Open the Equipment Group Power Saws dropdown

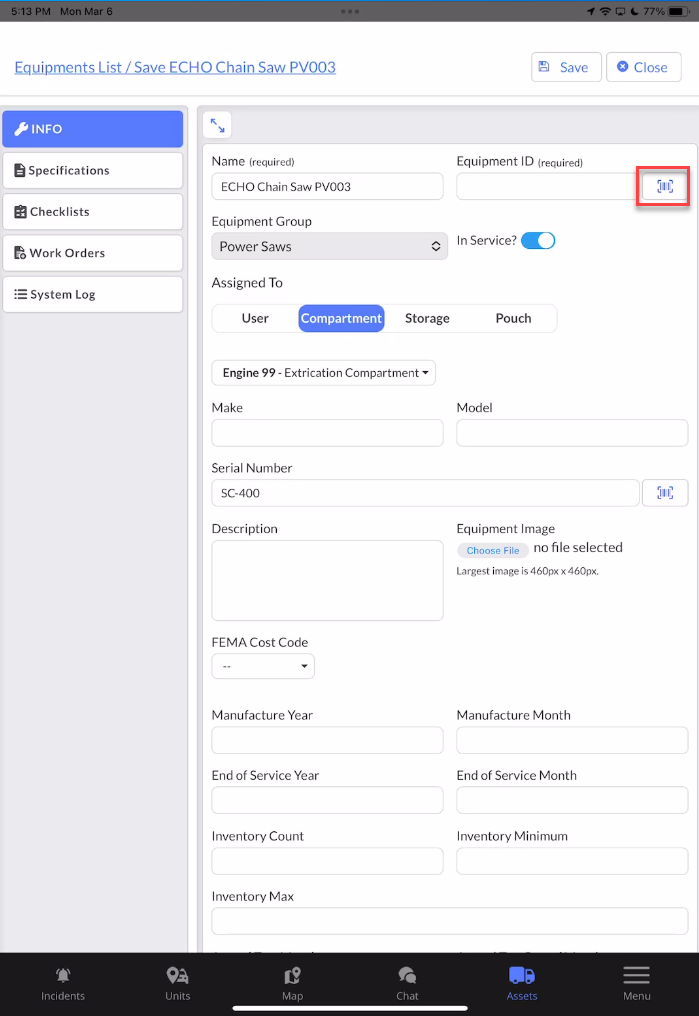329,246
